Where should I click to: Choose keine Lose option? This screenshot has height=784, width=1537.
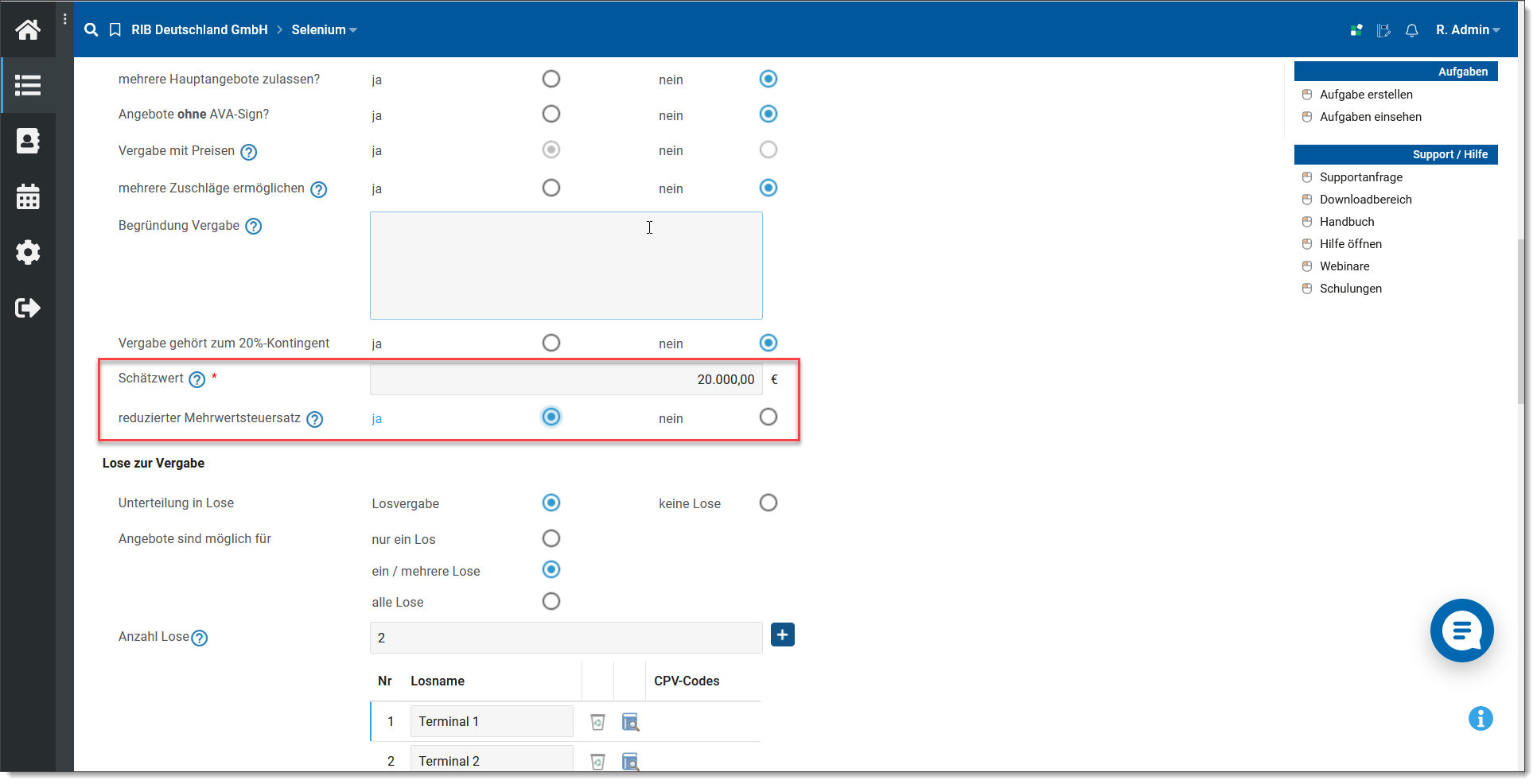pyautogui.click(x=768, y=503)
